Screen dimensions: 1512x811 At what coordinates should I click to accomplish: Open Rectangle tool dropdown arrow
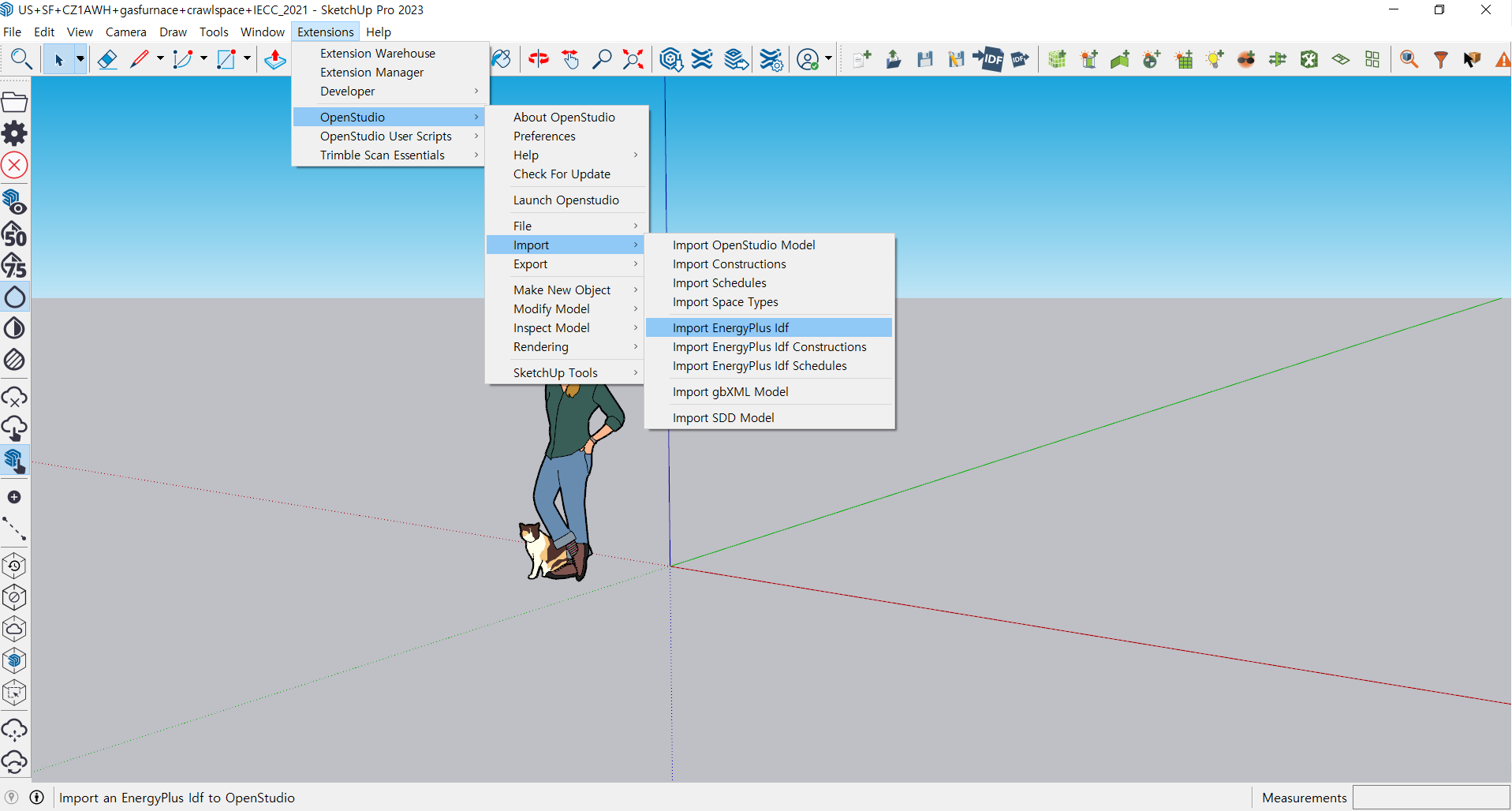[247, 59]
